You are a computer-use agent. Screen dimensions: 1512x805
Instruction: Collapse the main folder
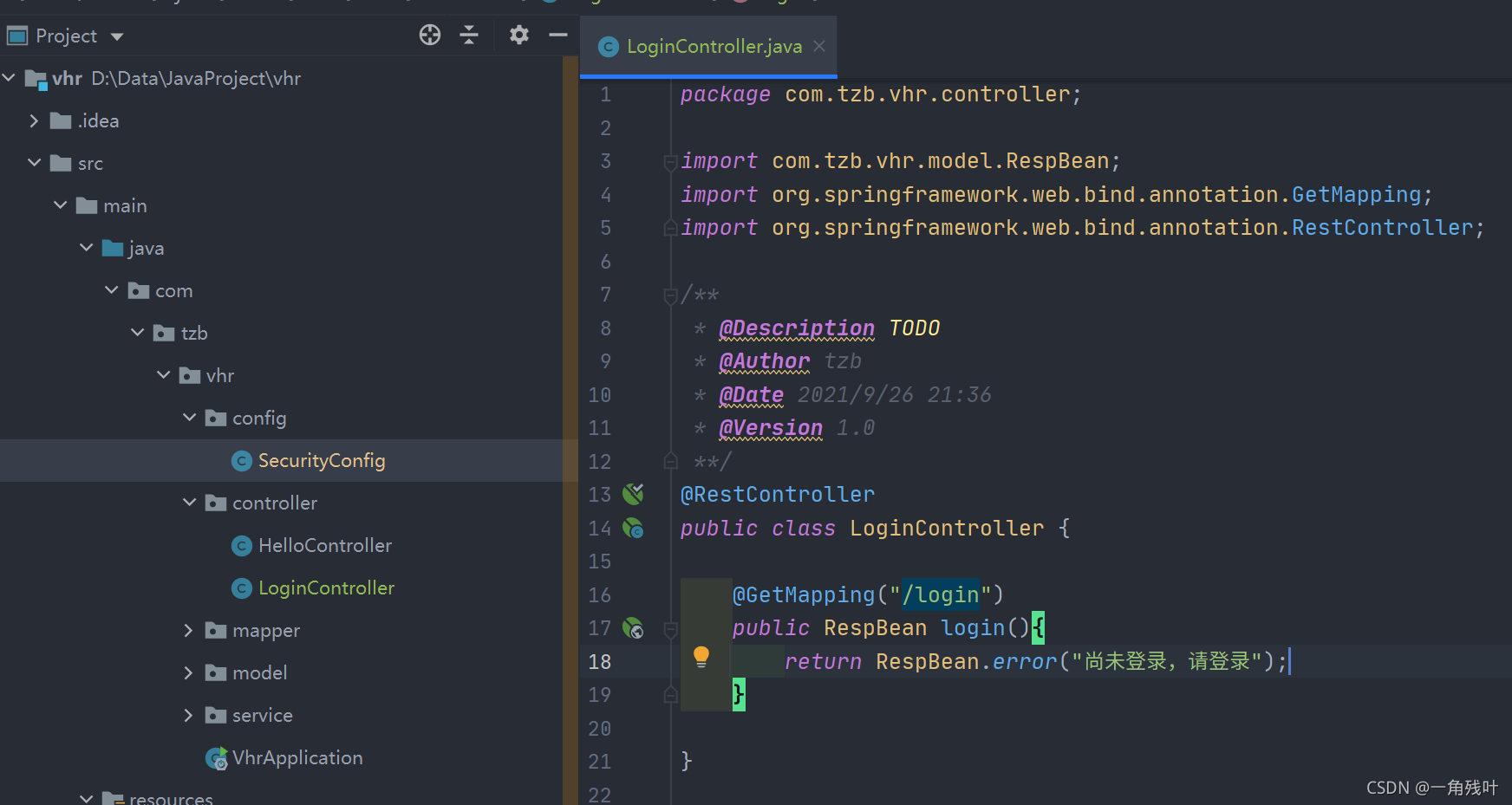[x=60, y=205]
